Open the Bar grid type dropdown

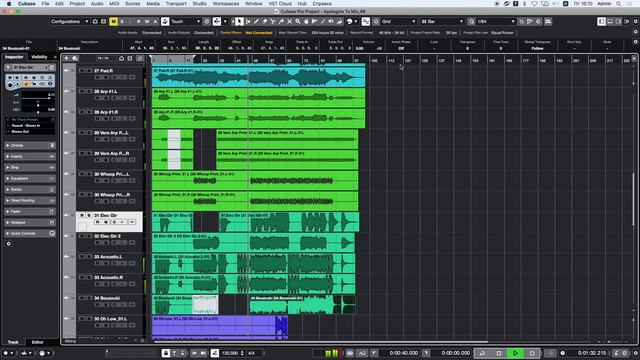pos(442,21)
